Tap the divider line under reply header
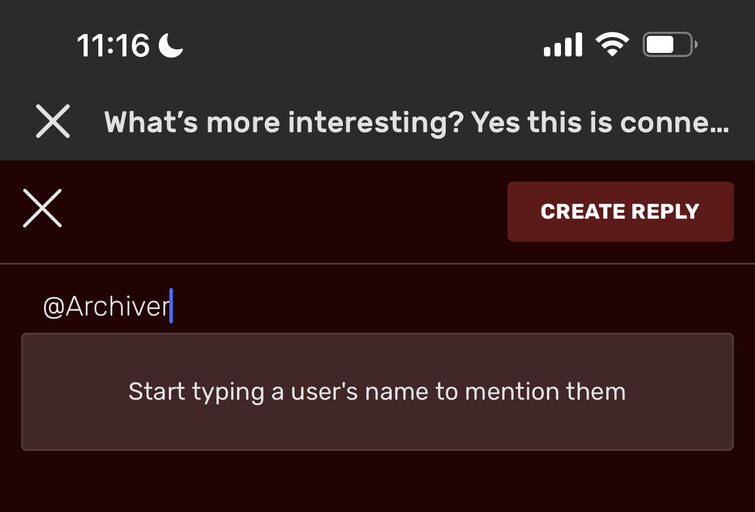 (378, 264)
